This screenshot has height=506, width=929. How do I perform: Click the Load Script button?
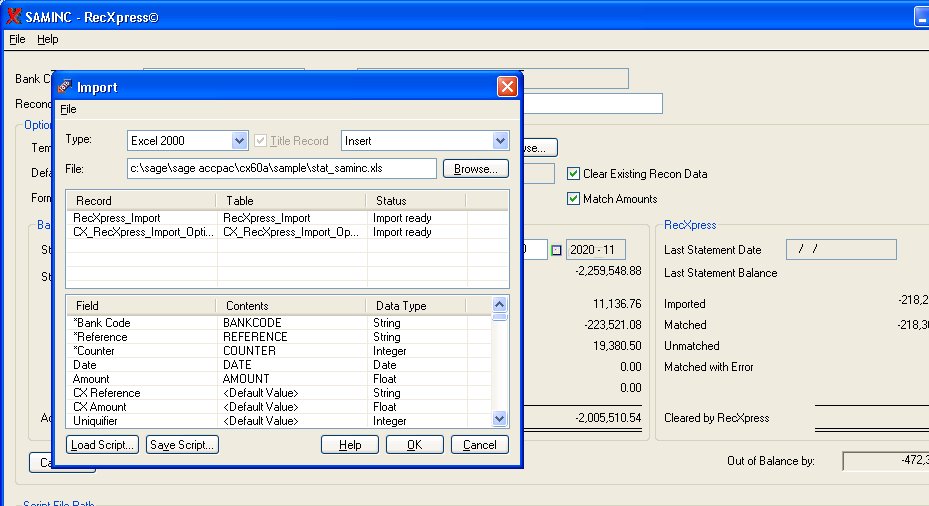(104, 445)
